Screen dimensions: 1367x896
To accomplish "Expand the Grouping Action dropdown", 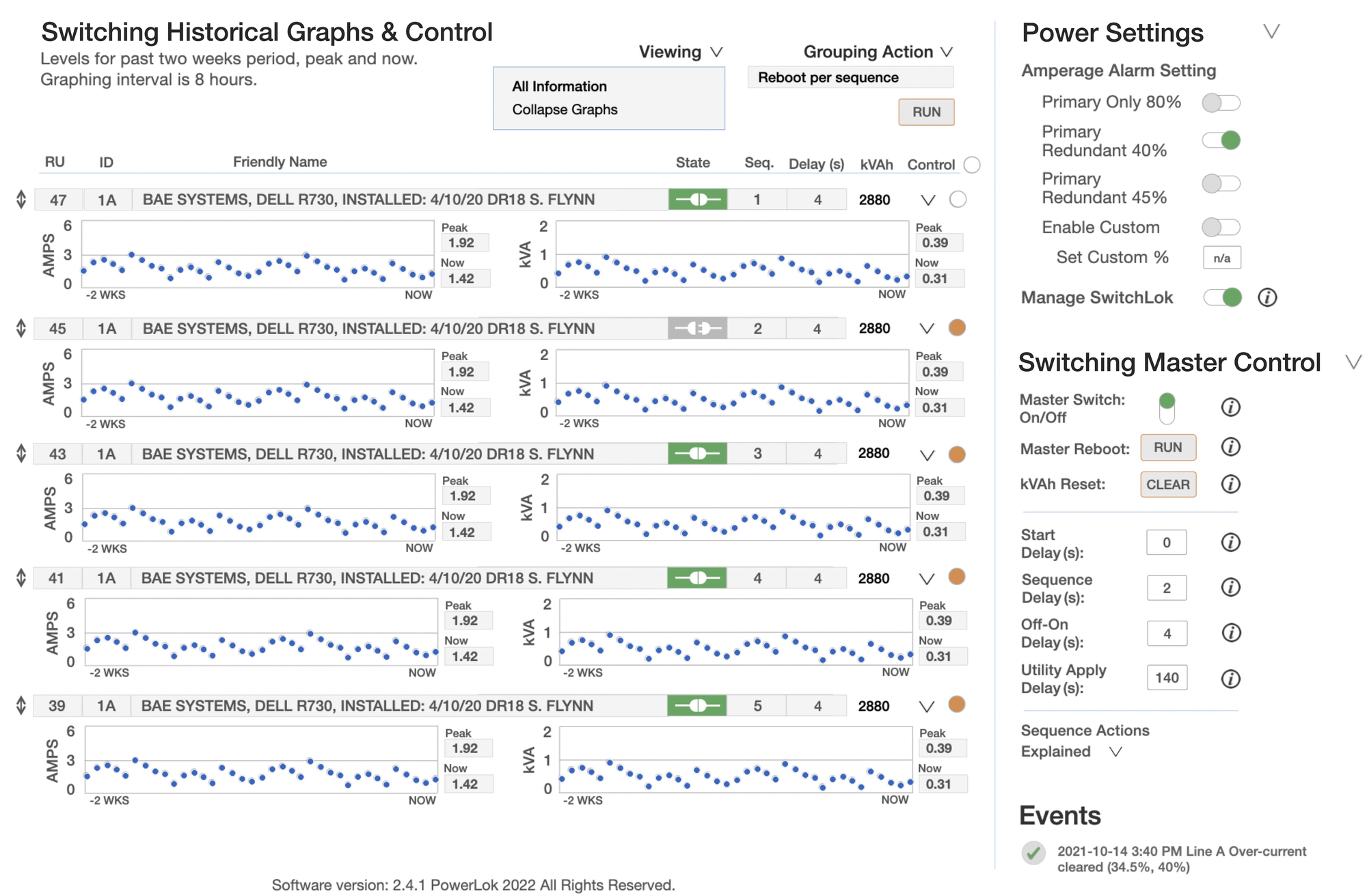I will [x=947, y=52].
